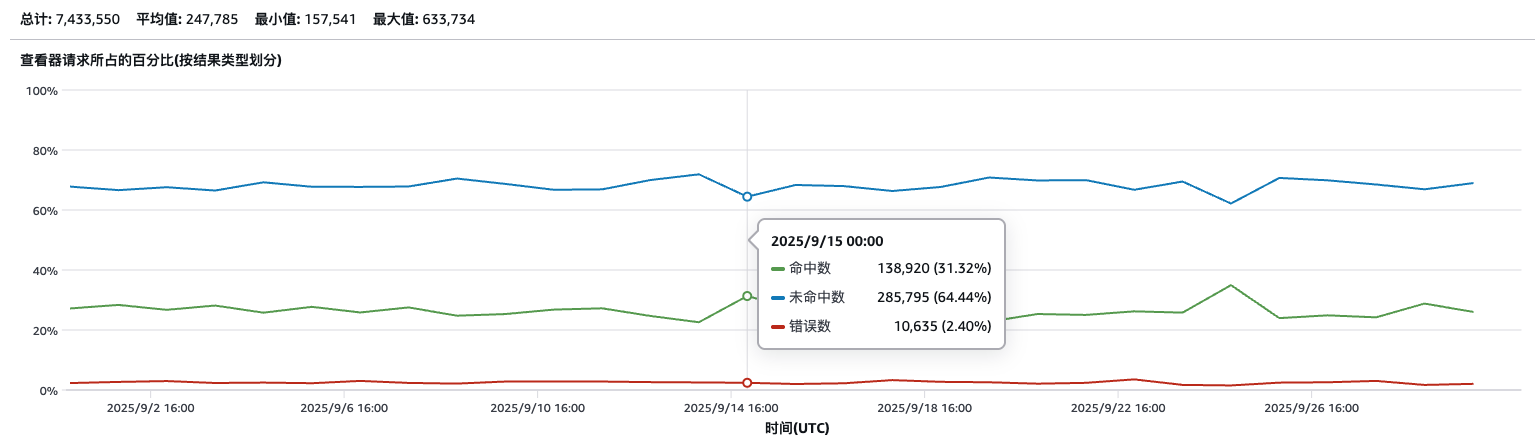Click the blue 未命中数 legend swatch in tooltip

(778, 298)
